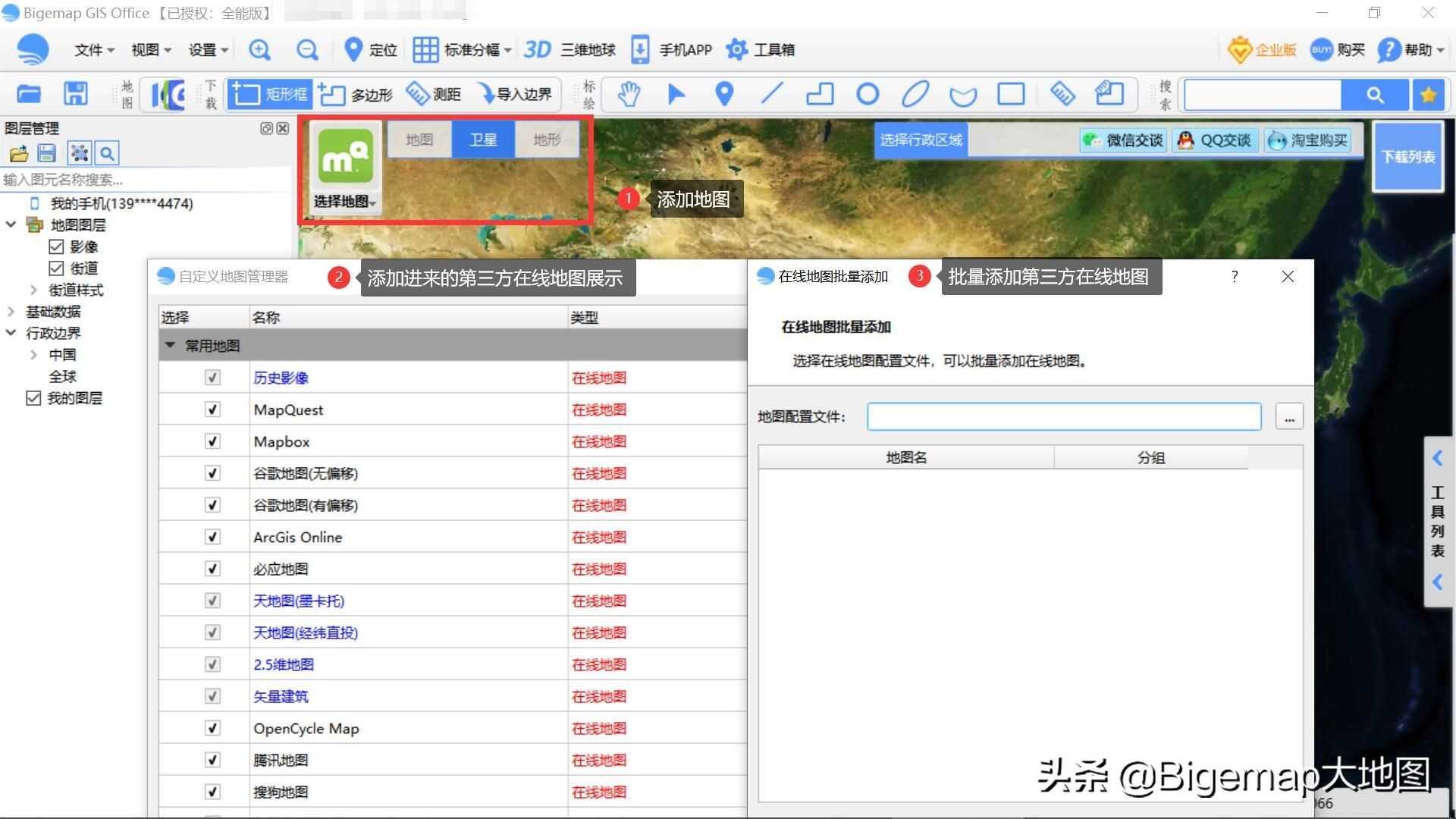Uncheck the ArcGis Online map
The height and width of the screenshot is (819, 1456).
[212, 536]
